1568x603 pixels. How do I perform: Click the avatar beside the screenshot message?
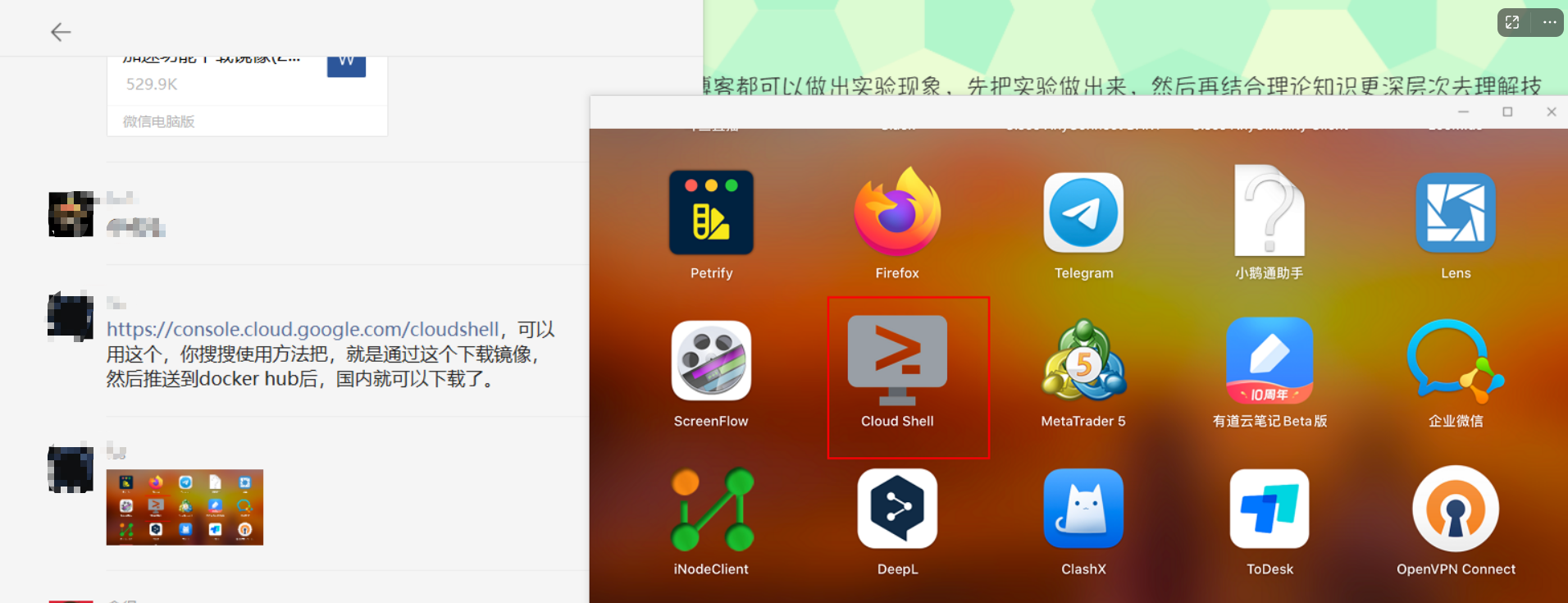tap(71, 468)
